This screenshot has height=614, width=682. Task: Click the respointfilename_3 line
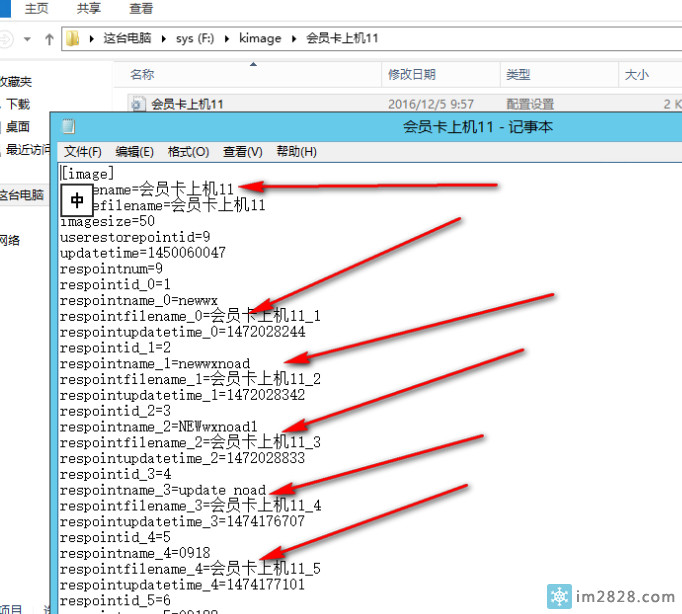point(191,506)
